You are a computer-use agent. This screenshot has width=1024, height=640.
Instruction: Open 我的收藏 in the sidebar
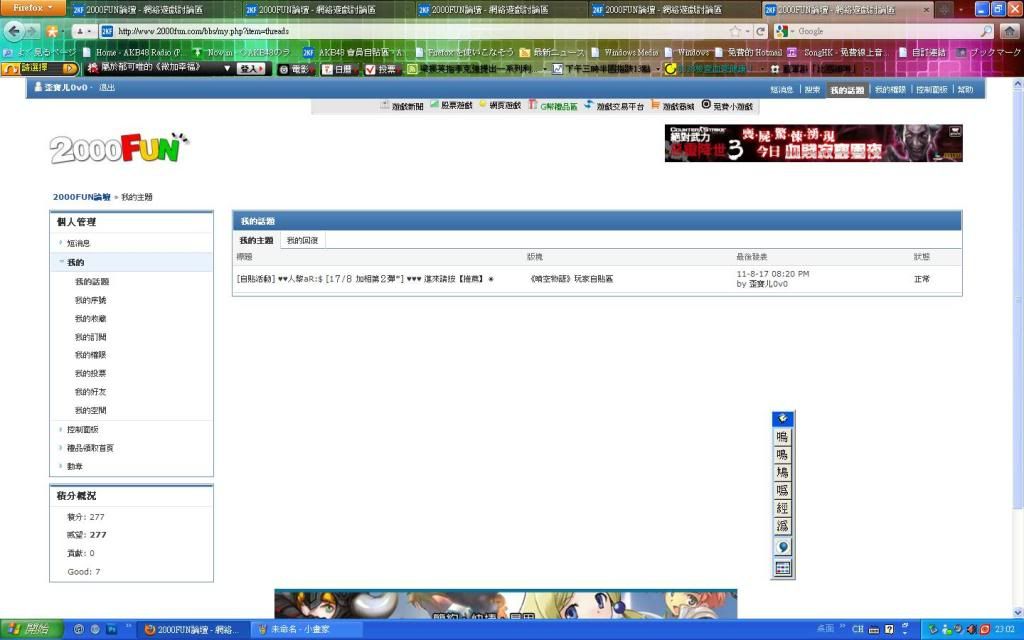click(x=91, y=319)
